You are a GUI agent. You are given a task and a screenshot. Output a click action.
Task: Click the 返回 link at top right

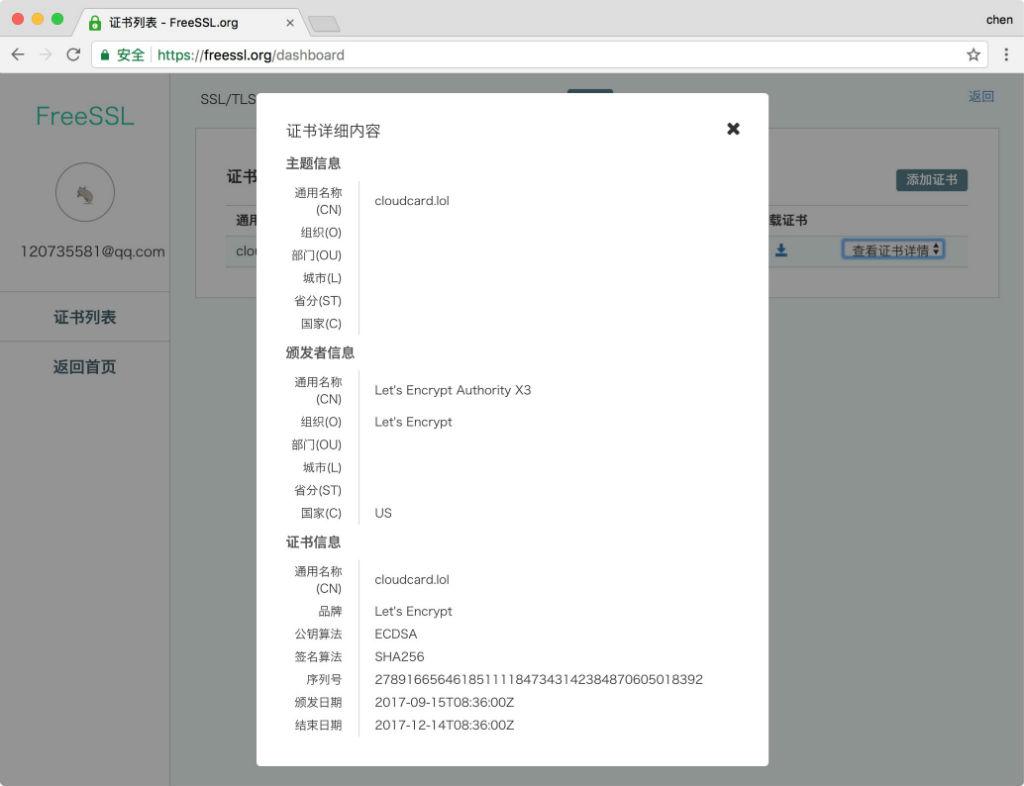coord(981,97)
